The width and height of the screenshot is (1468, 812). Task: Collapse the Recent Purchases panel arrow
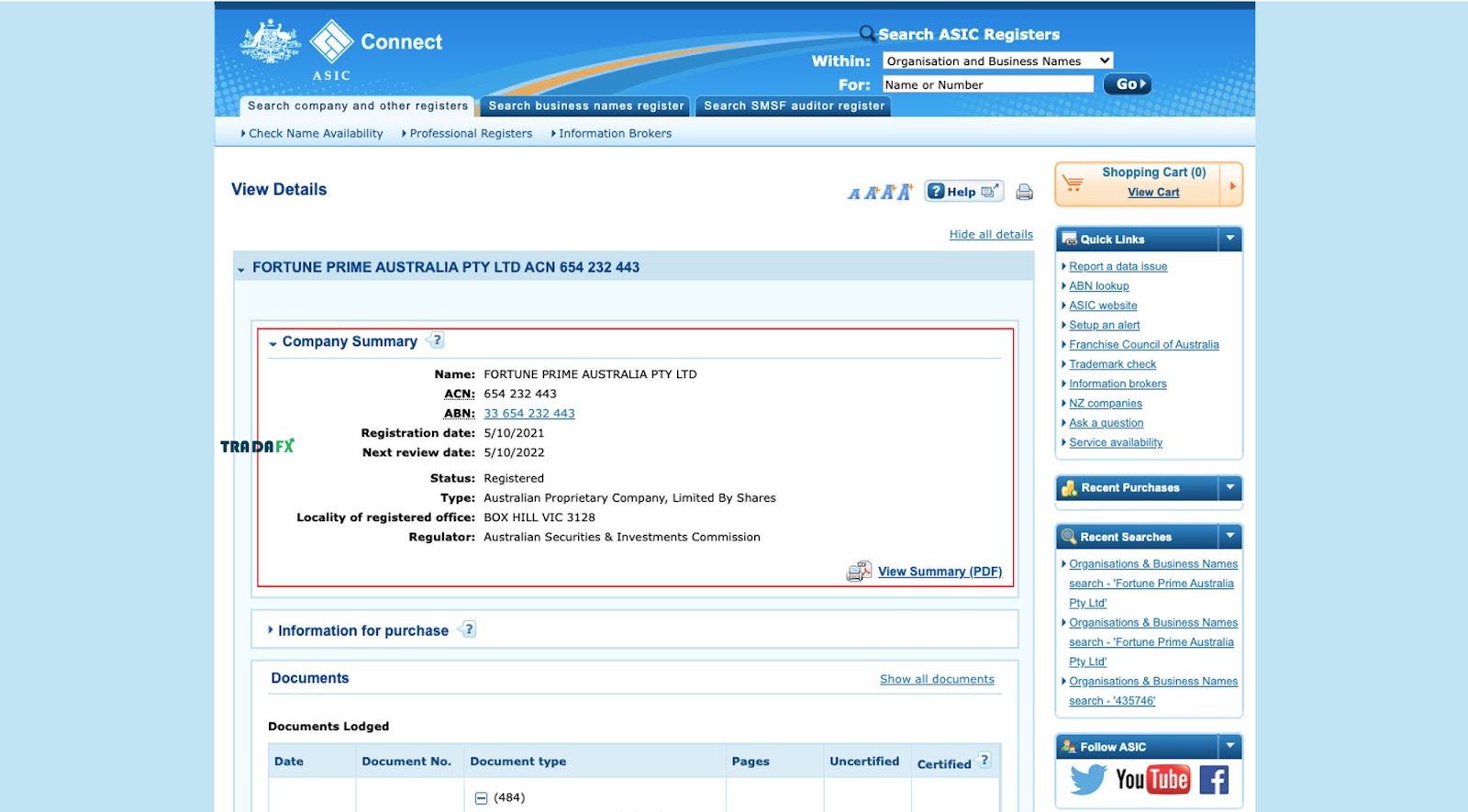(1230, 488)
